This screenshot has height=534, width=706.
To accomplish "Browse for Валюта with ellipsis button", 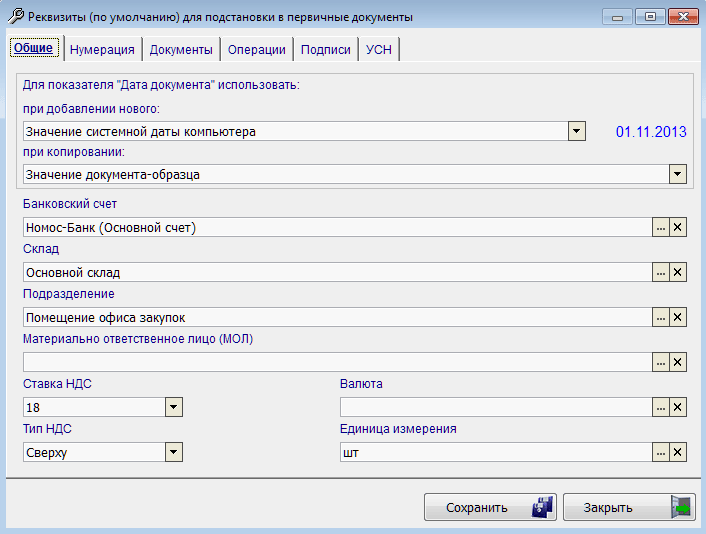I will click(x=661, y=407).
